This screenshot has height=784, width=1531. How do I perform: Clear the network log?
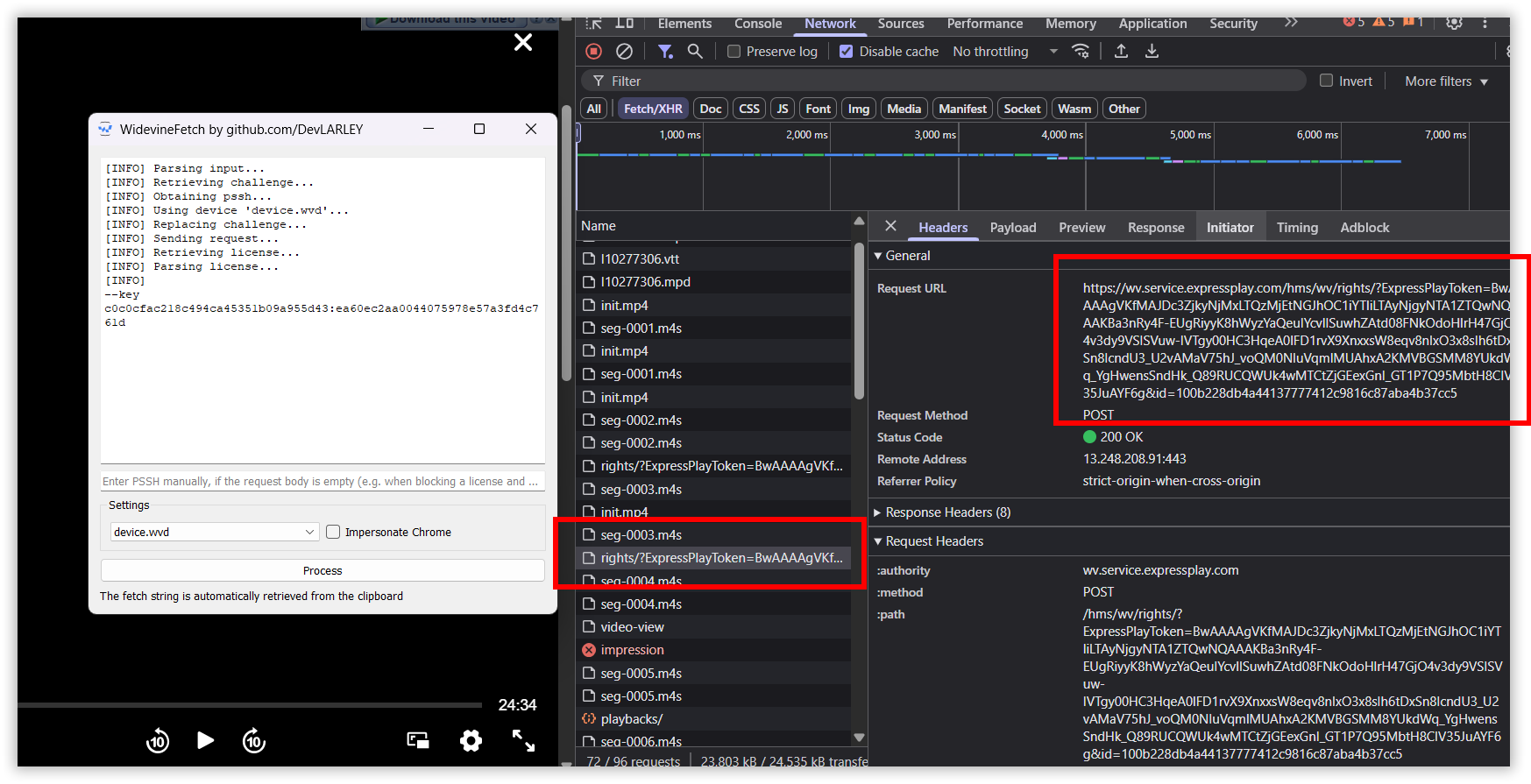click(624, 52)
